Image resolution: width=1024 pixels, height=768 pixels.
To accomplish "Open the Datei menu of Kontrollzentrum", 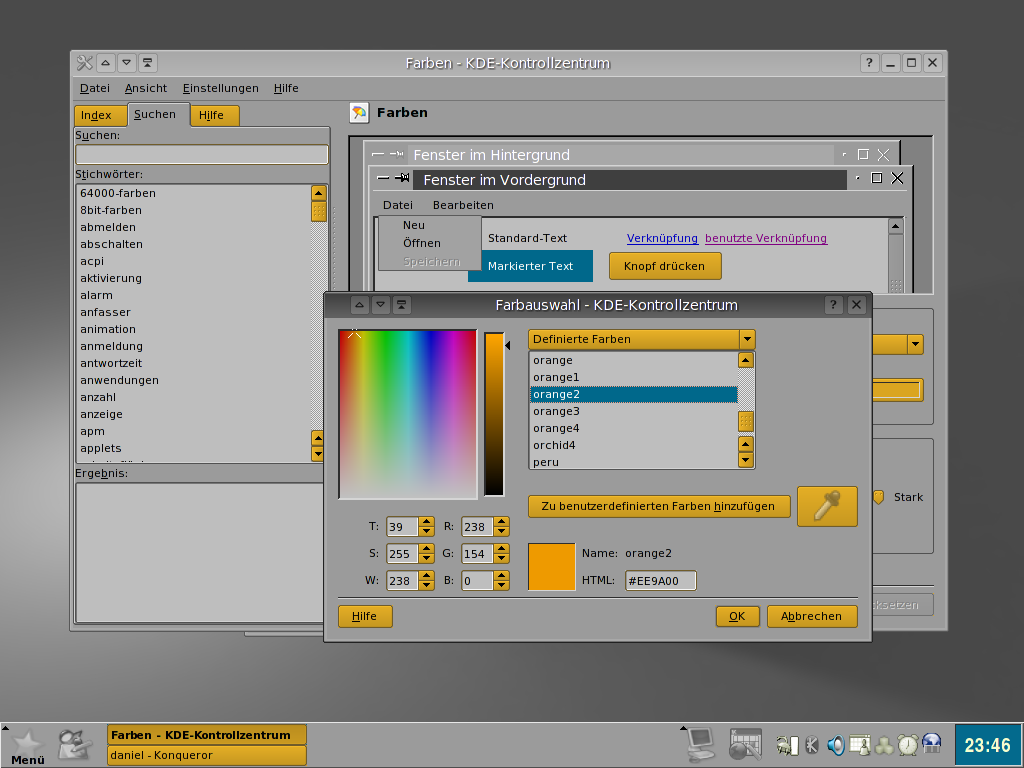I will point(95,88).
